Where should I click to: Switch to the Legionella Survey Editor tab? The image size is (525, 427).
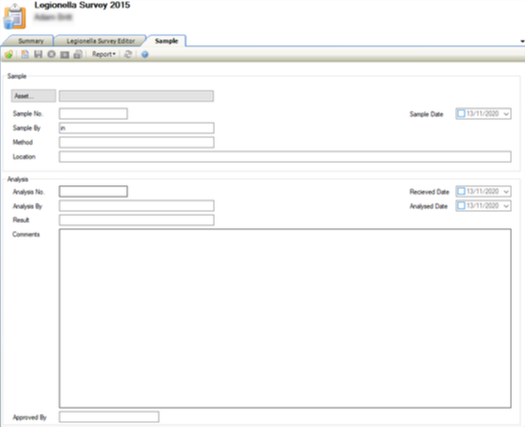[x=100, y=41]
